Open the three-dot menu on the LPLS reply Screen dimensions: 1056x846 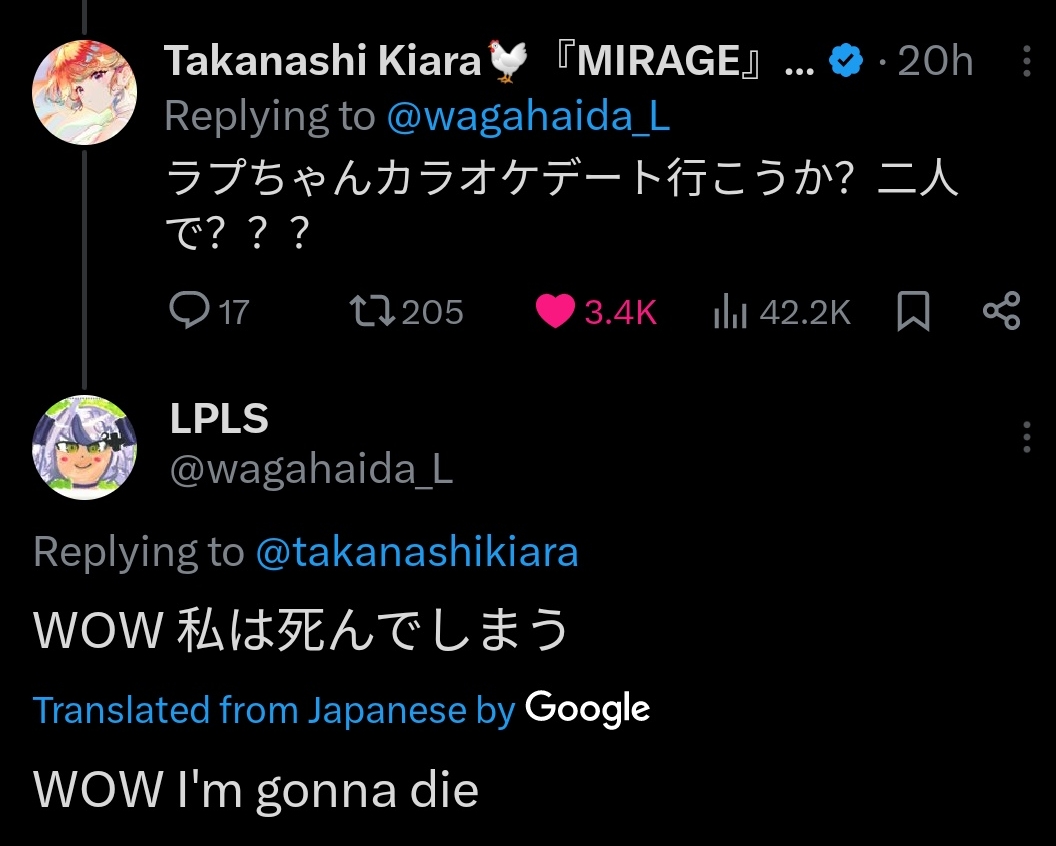(1027, 437)
